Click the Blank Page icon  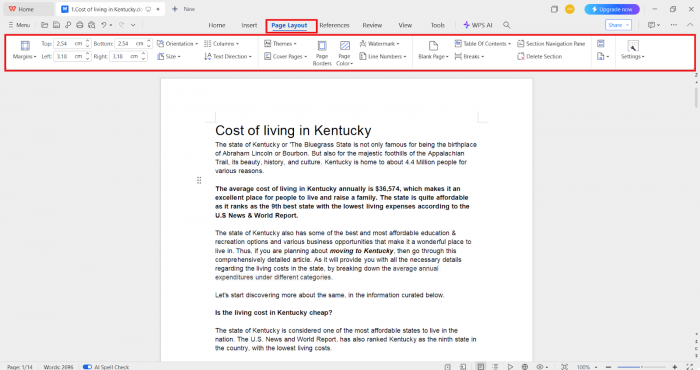coord(433,46)
